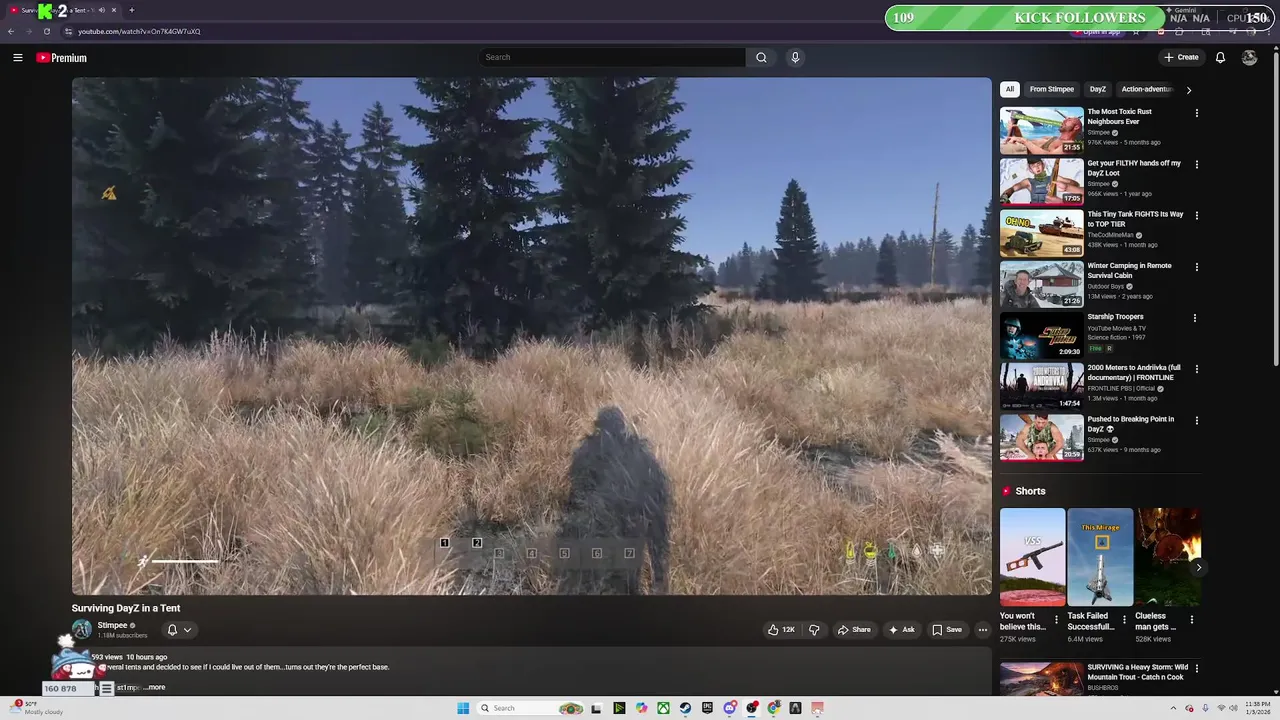This screenshot has width=1280, height=720.
Task: Open YouTube notifications bell in header
Action: 1220,57
